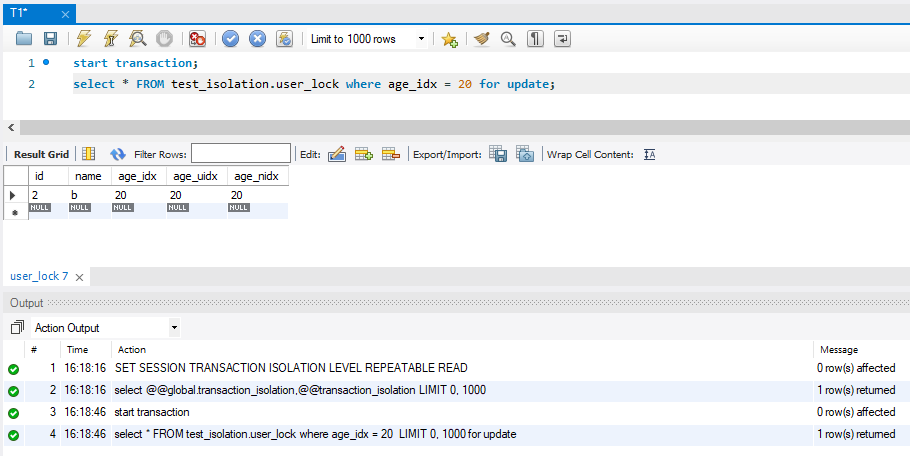Sort by the id column header

48,176
